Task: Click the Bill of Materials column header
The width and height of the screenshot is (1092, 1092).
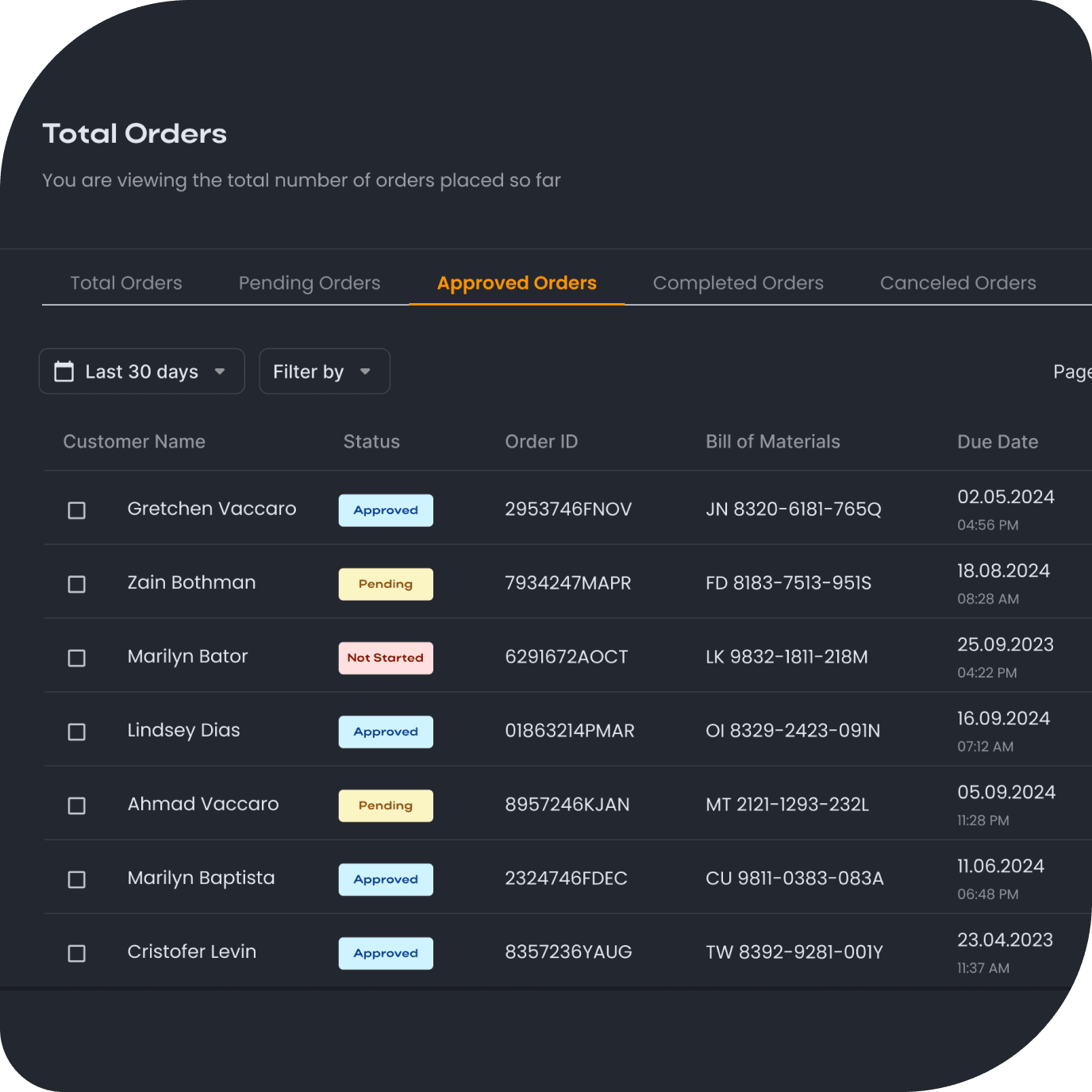Action: point(773,442)
